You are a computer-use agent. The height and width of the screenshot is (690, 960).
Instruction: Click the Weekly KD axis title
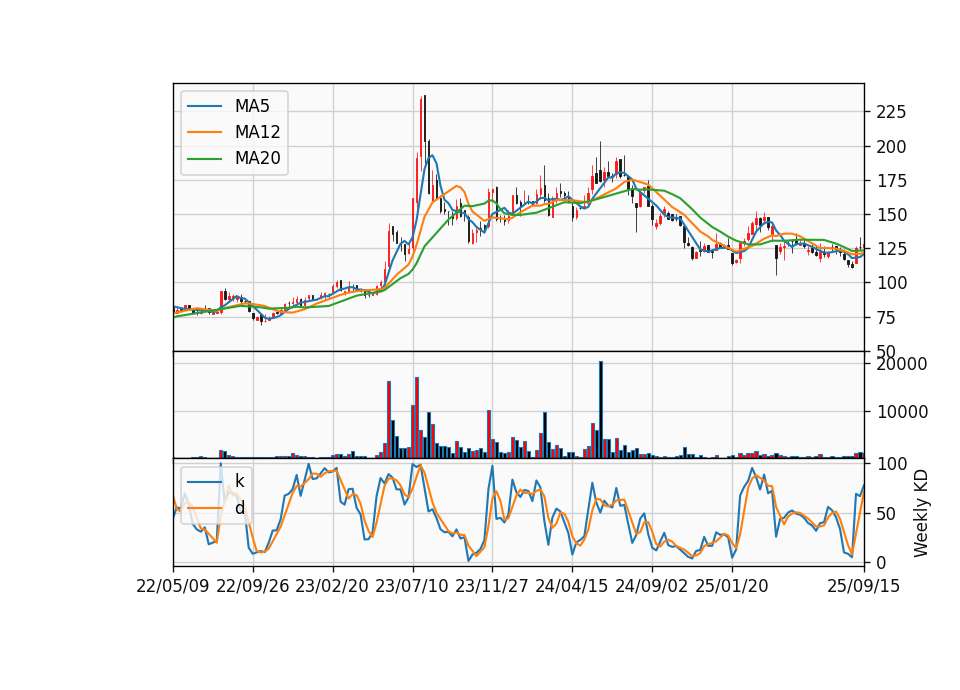click(920, 514)
